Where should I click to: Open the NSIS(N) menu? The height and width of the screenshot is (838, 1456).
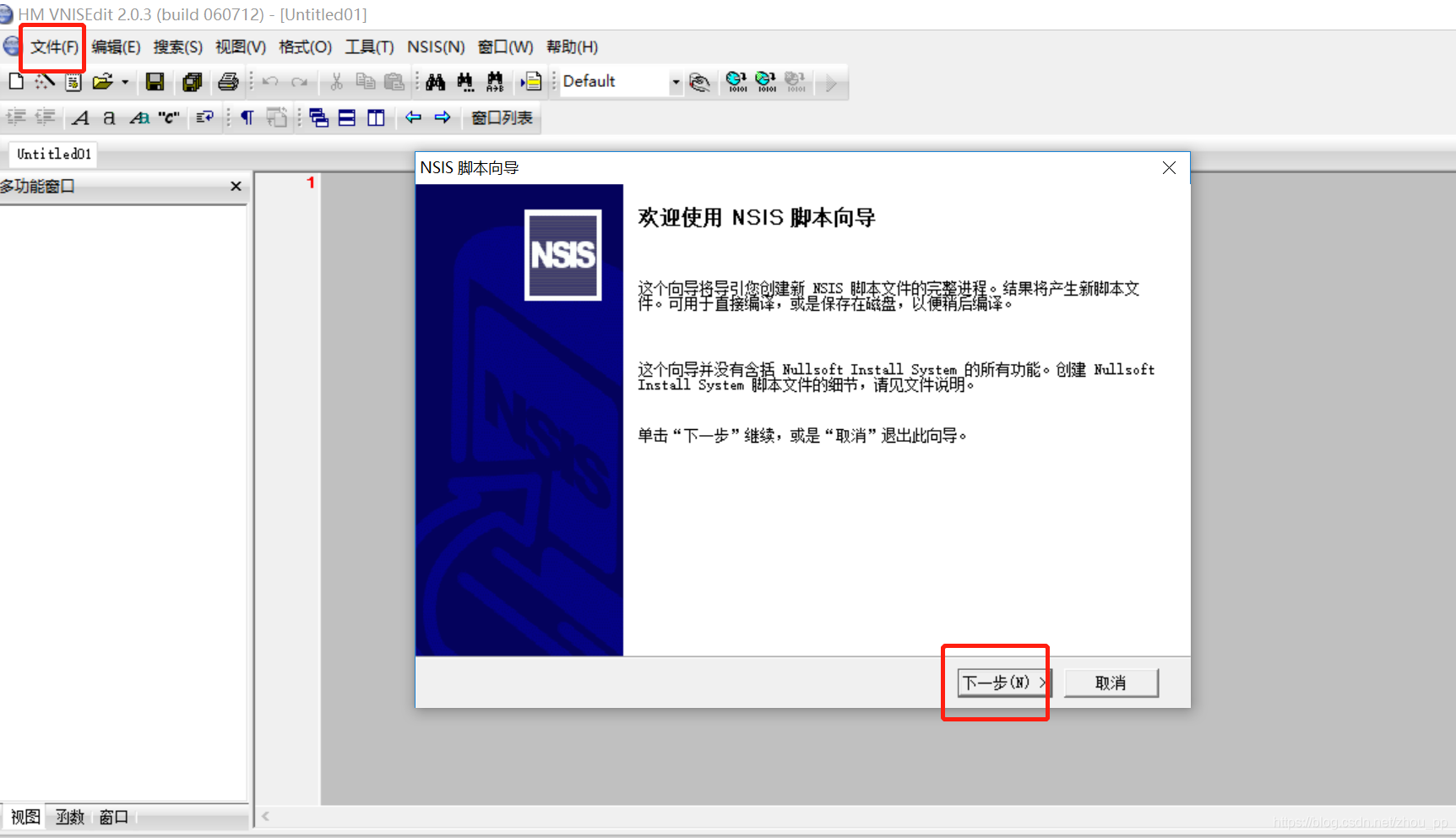point(436,47)
